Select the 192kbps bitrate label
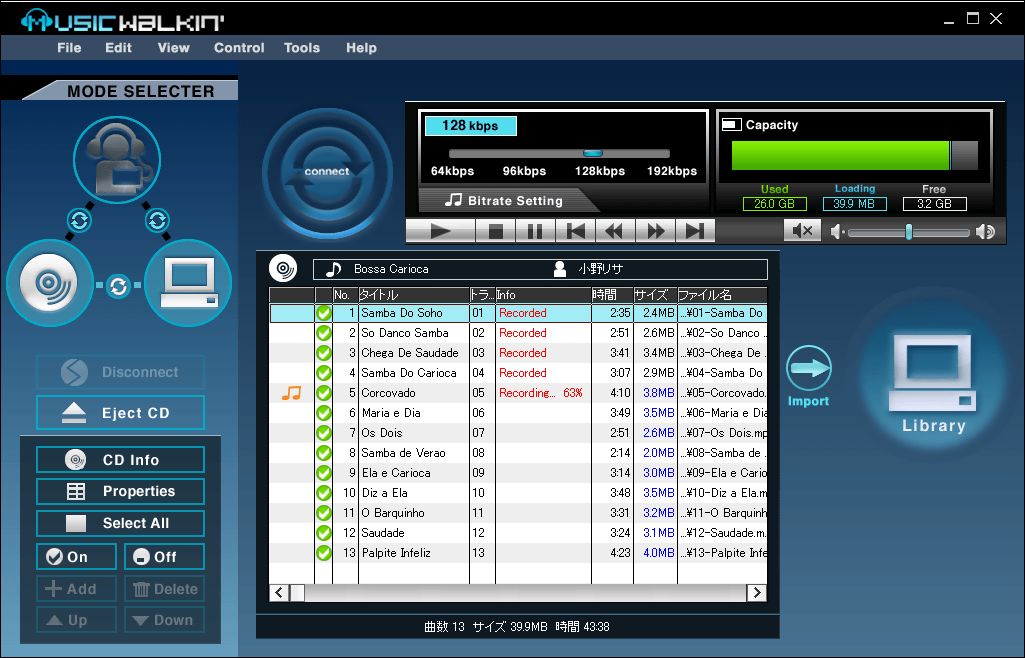 672,171
